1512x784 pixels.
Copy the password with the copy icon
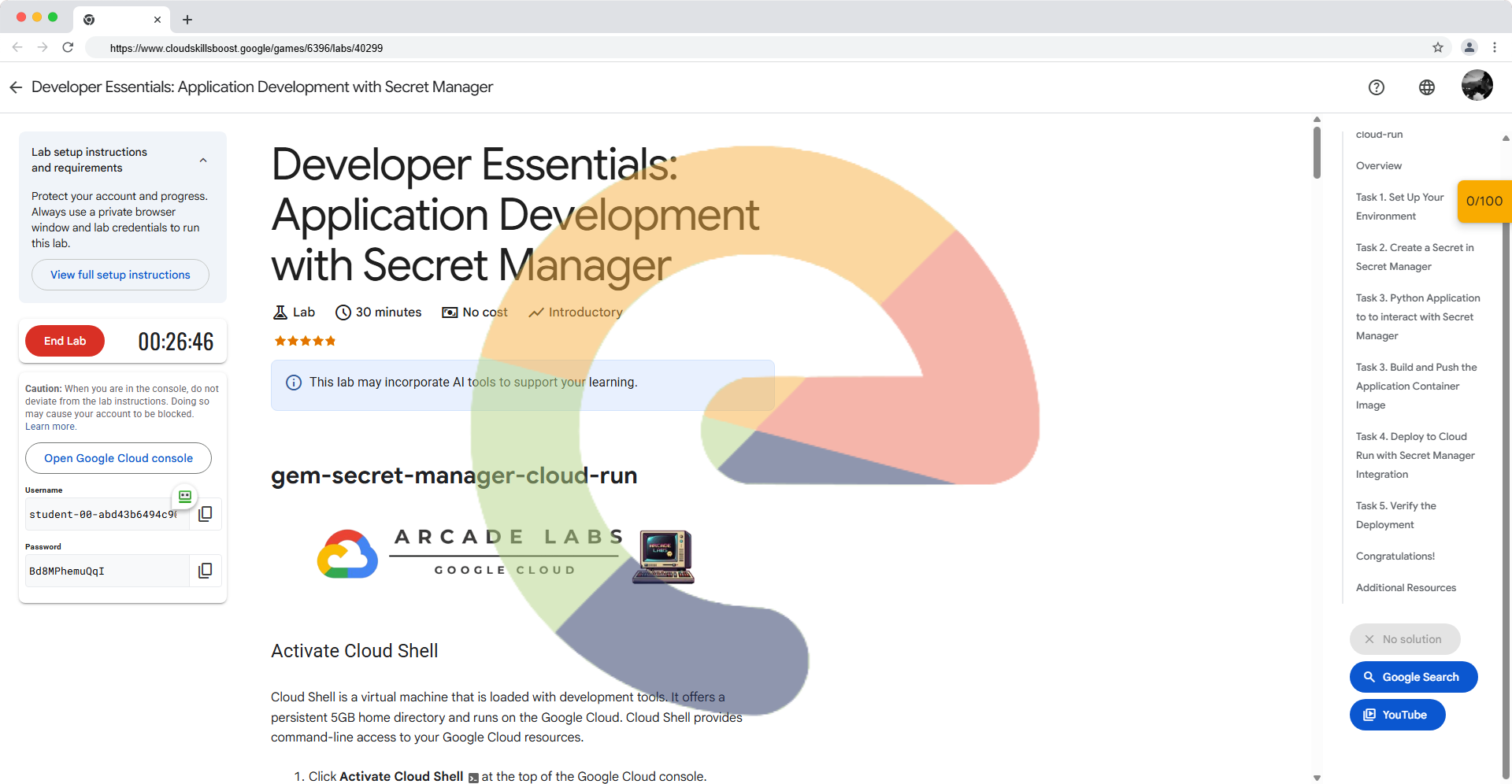206,571
